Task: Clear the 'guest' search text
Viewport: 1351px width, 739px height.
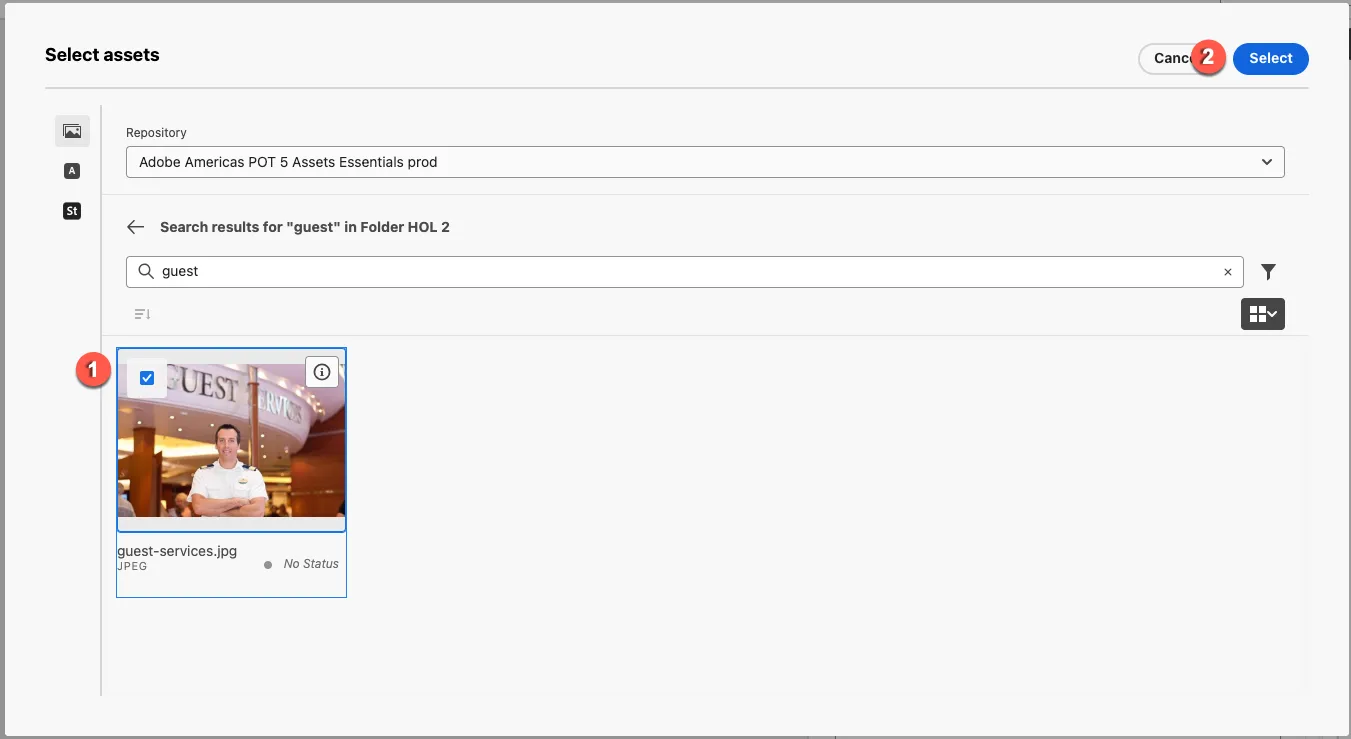Action: tap(1228, 272)
